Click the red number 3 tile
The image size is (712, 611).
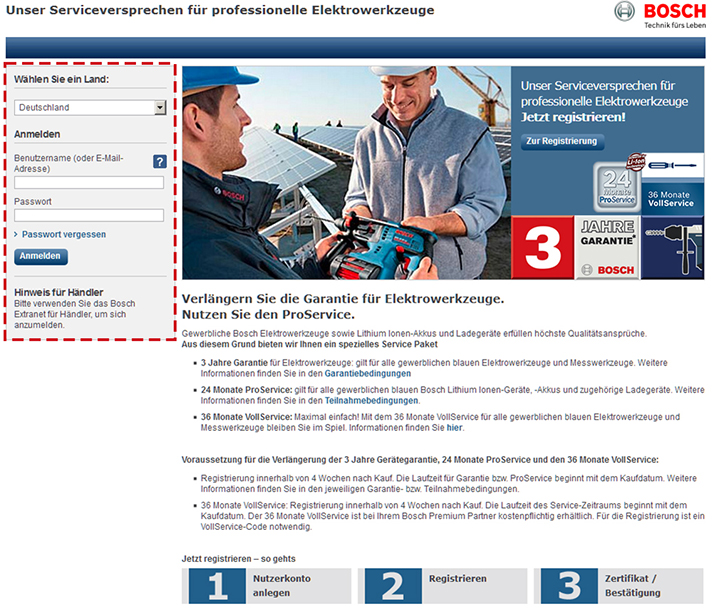click(x=543, y=246)
